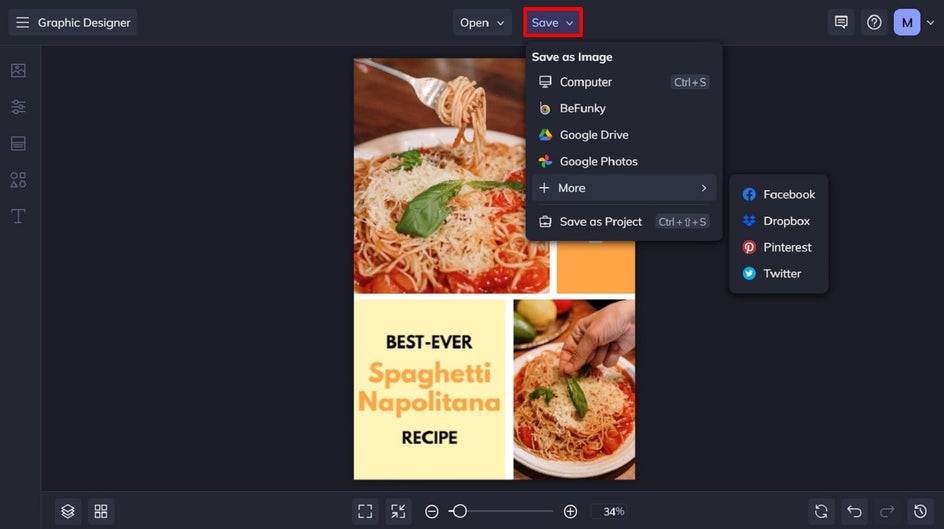Open the hamburger main menu
Image resolution: width=944 pixels, height=529 pixels.
(22, 22)
